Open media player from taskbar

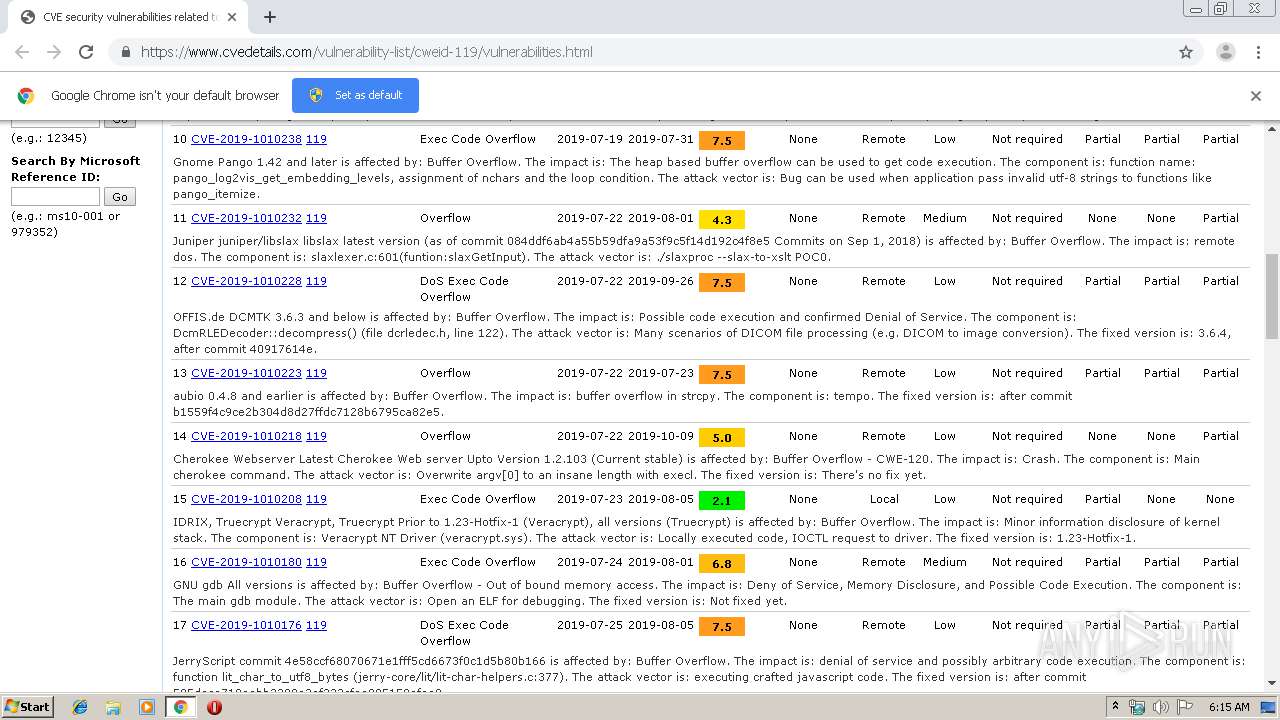(147, 707)
